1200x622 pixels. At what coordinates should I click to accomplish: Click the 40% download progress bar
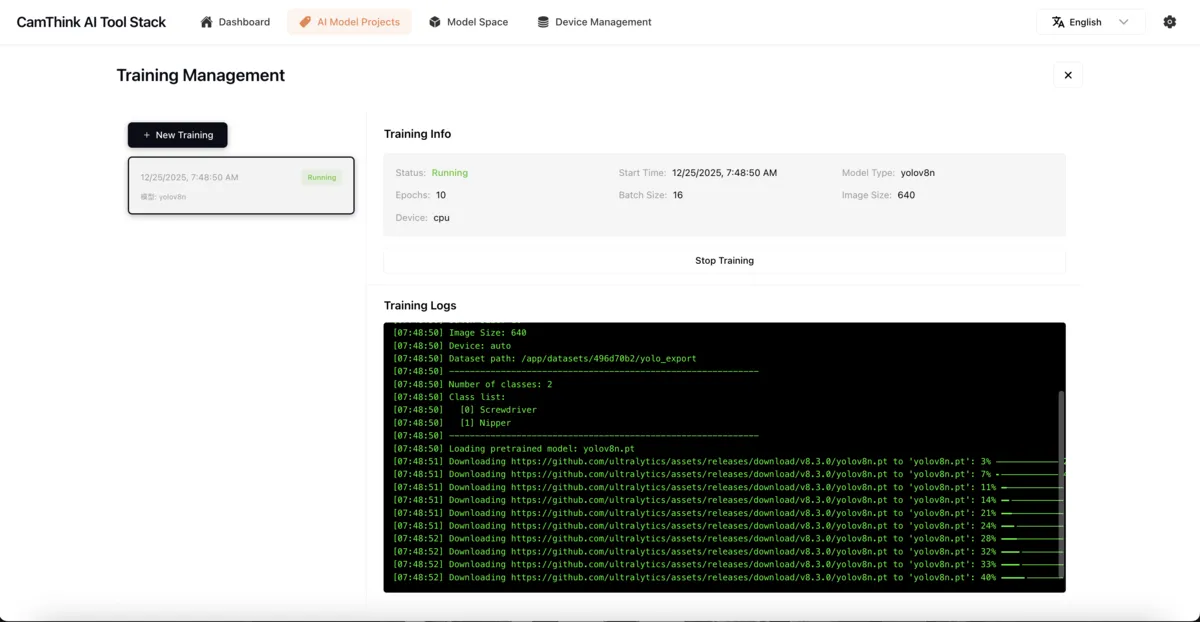point(1030,577)
